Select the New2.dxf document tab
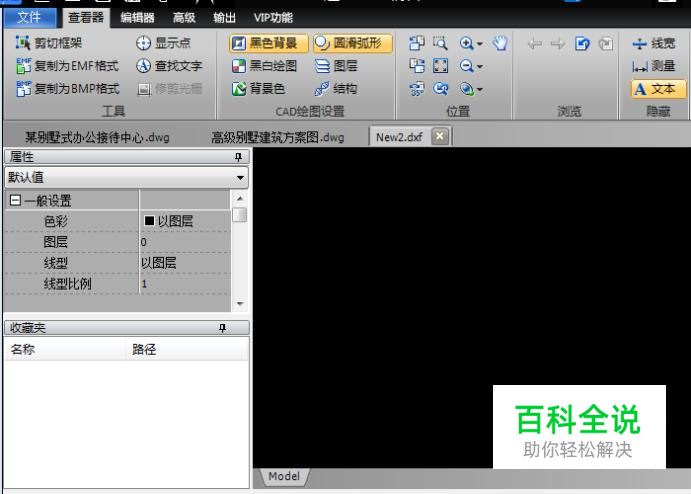 click(x=399, y=137)
